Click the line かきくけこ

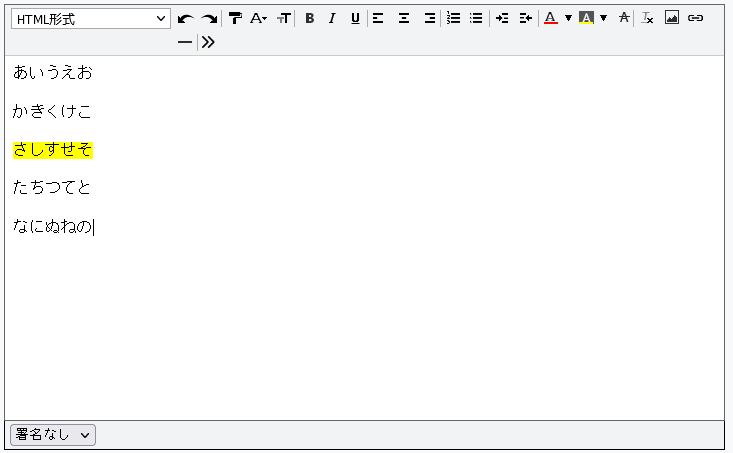(x=52, y=111)
